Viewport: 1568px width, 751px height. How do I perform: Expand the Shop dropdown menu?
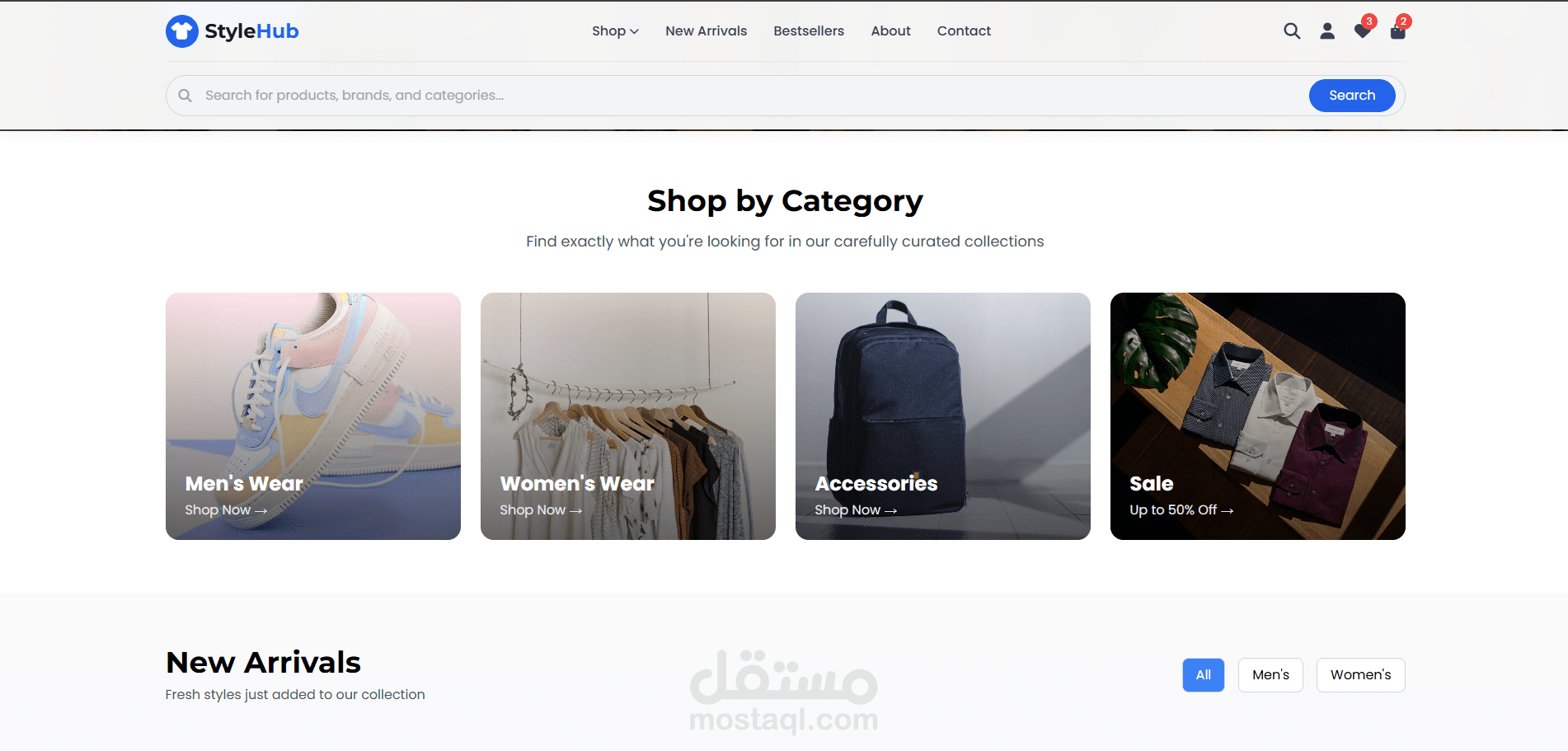point(615,31)
